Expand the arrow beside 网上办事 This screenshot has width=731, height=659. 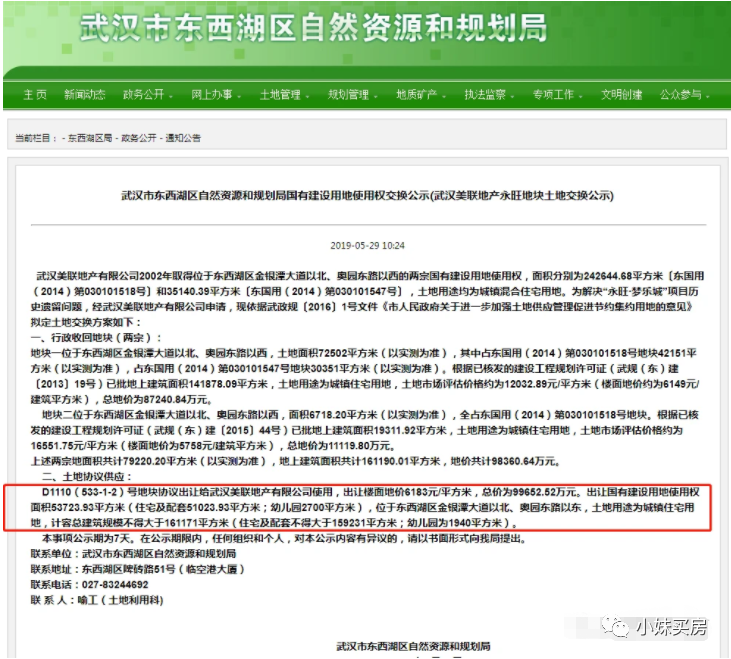pyautogui.click(x=239, y=96)
